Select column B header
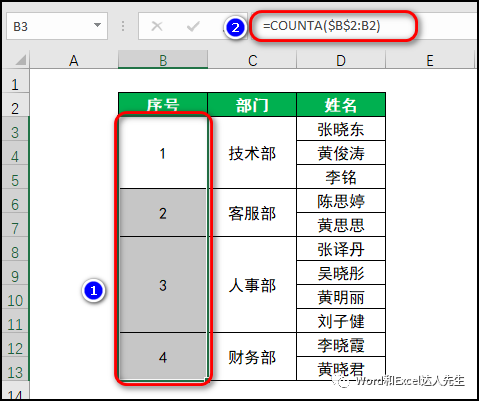Image resolution: width=479 pixels, height=401 pixels. coord(163,60)
